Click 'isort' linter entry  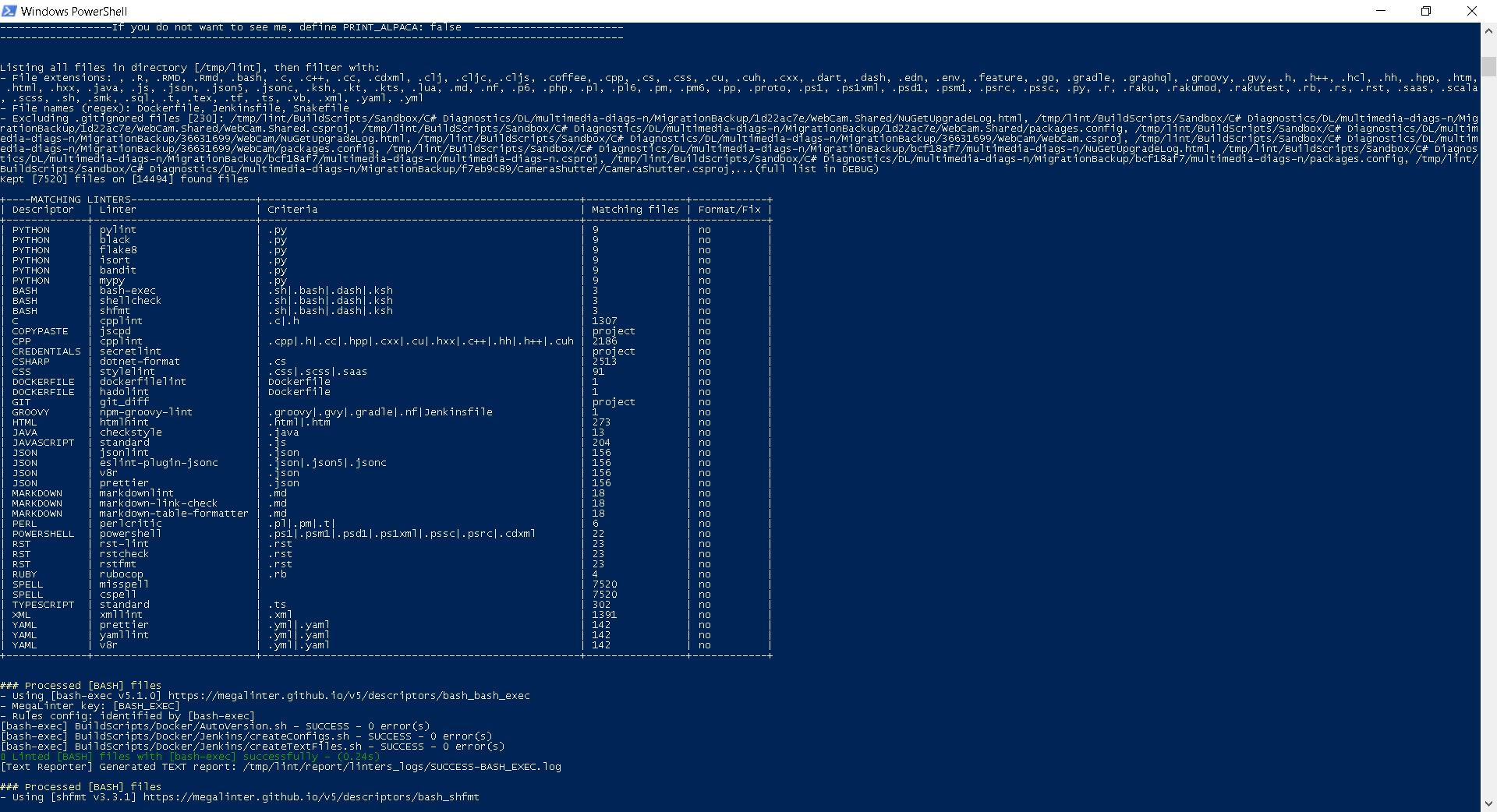(x=115, y=260)
